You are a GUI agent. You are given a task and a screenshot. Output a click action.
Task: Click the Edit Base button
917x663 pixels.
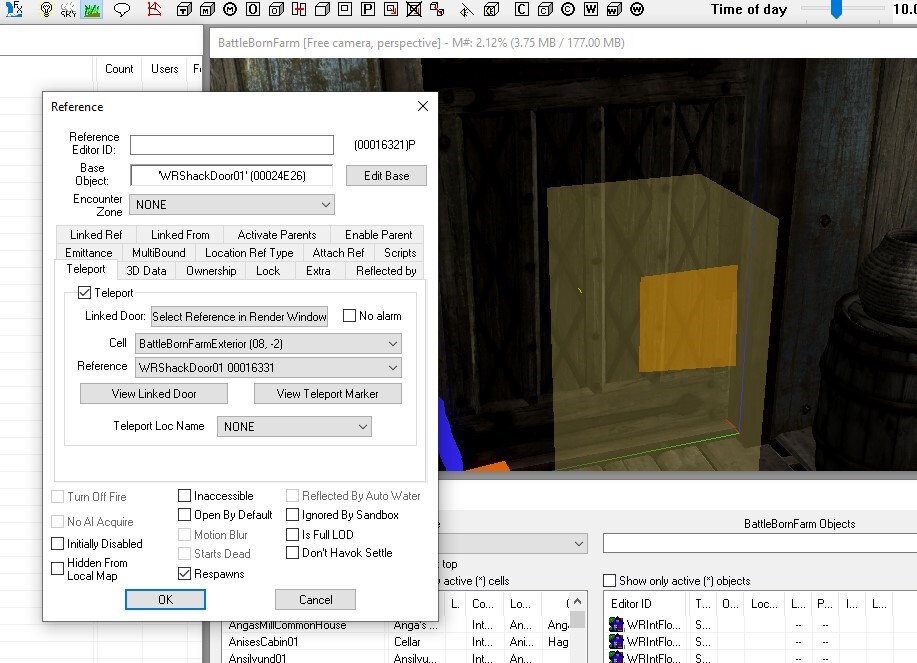click(x=386, y=175)
